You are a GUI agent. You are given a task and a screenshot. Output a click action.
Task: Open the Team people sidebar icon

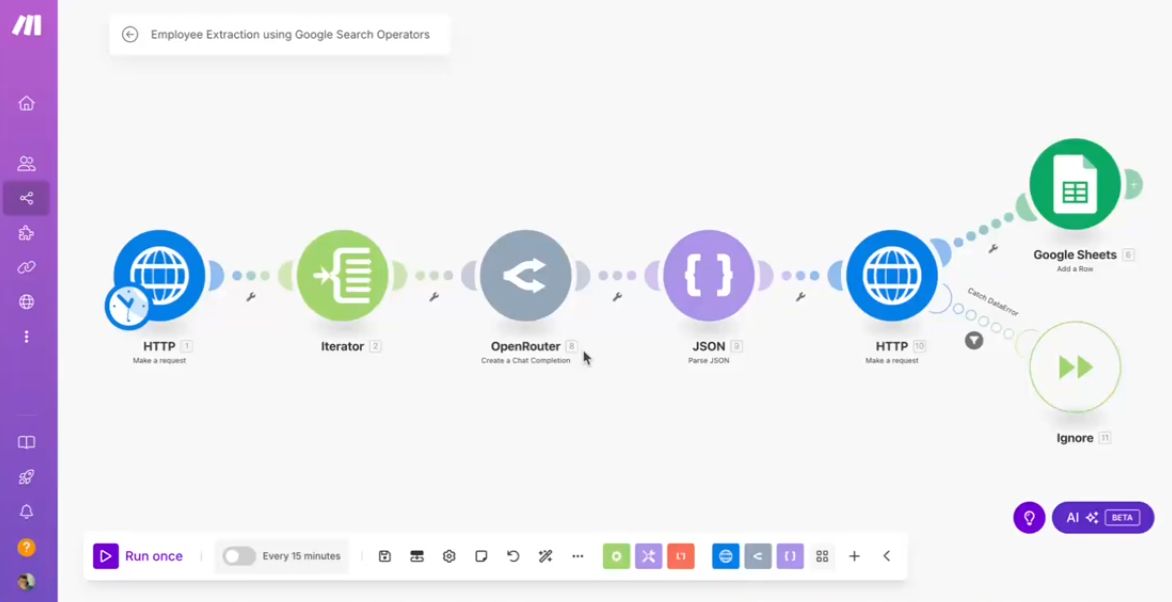pos(26,164)
